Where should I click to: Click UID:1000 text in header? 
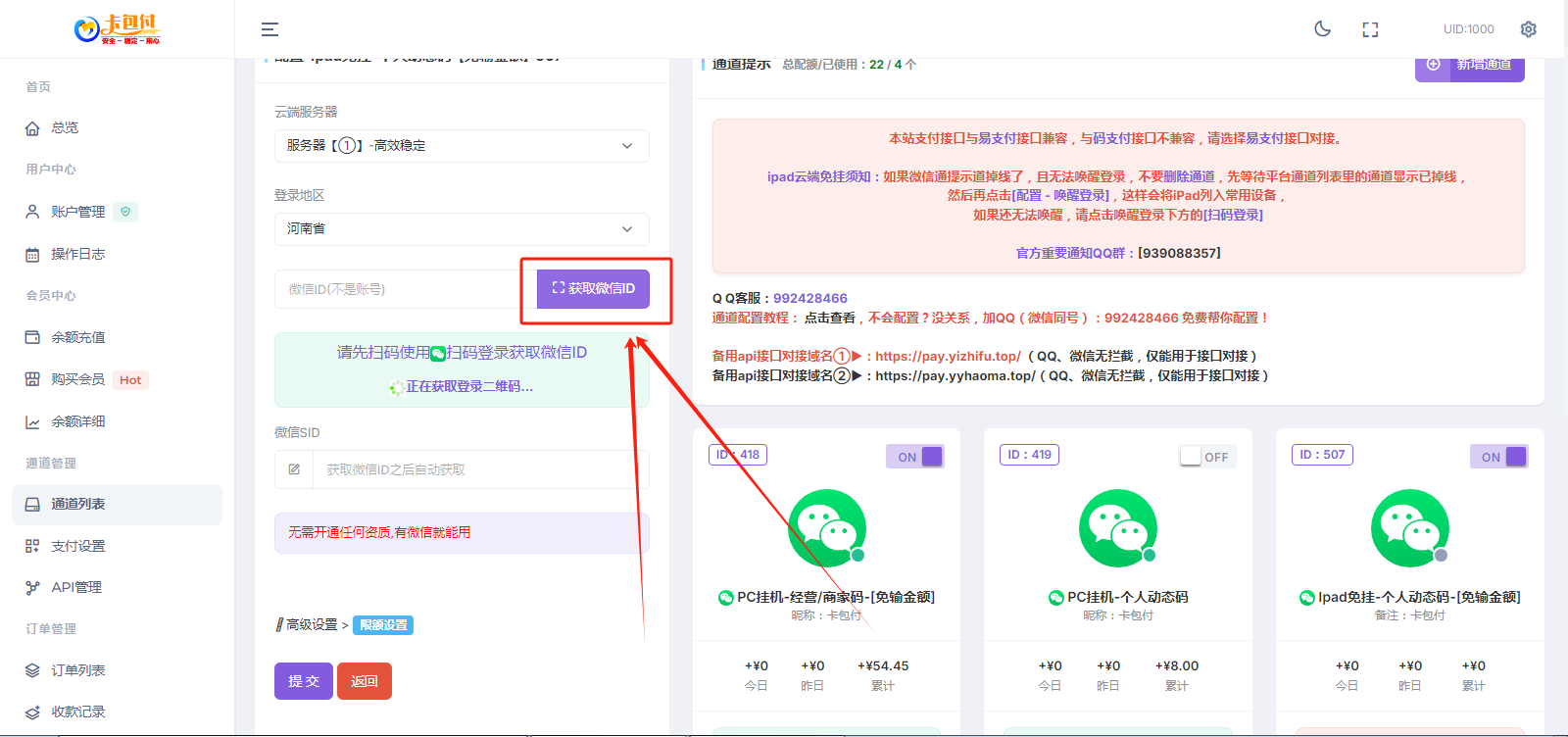pyautogui.click(x=1468, y=29)
